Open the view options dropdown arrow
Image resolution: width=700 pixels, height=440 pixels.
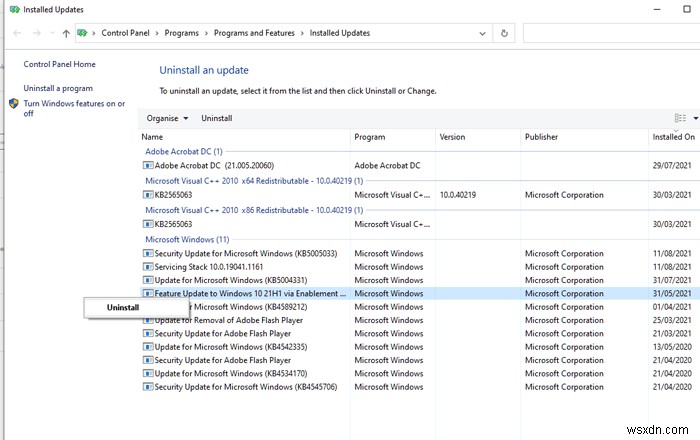pyautogui.click(x=696, y=118)
